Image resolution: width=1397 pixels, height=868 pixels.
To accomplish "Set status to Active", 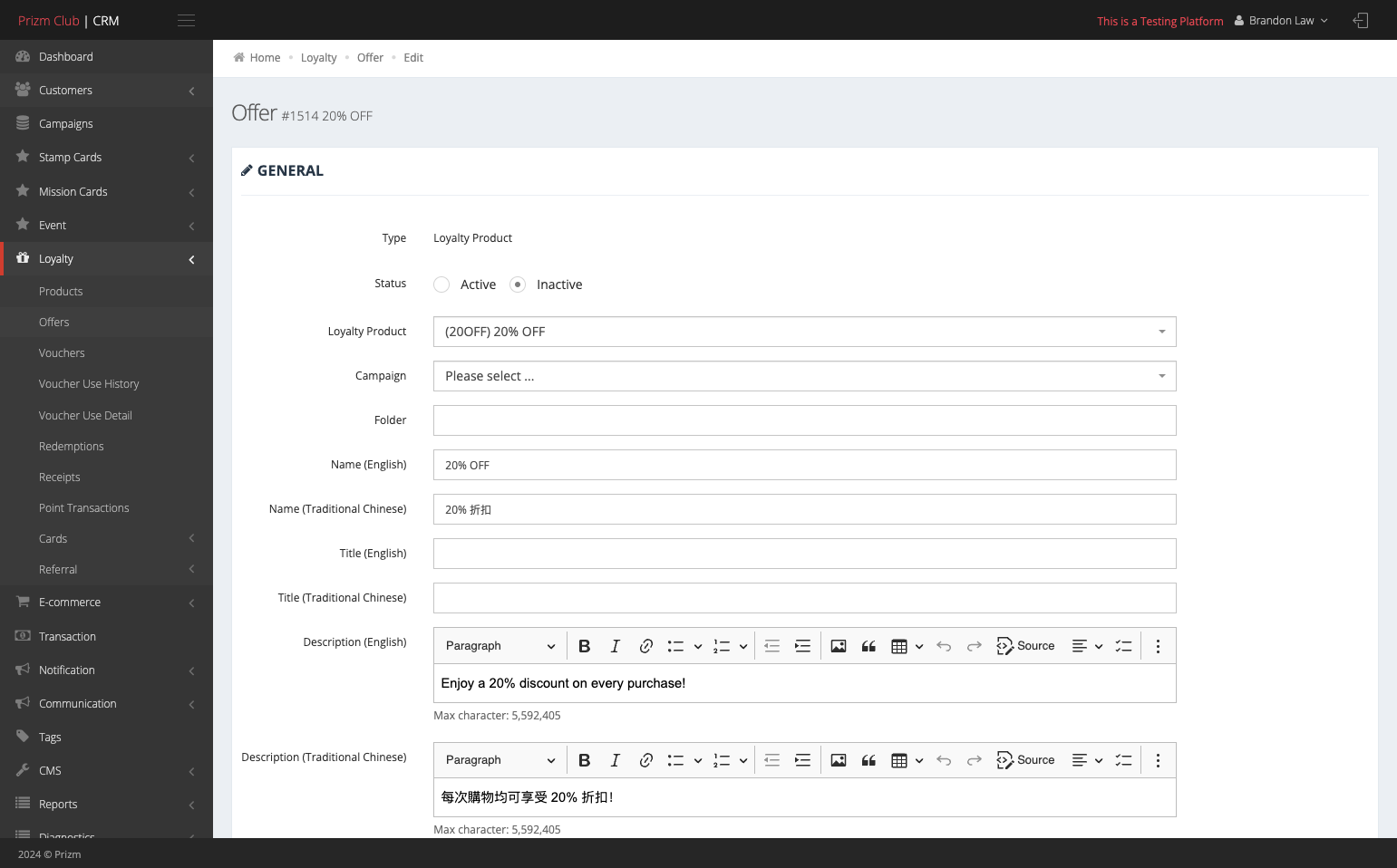I will tap(441, 285).
